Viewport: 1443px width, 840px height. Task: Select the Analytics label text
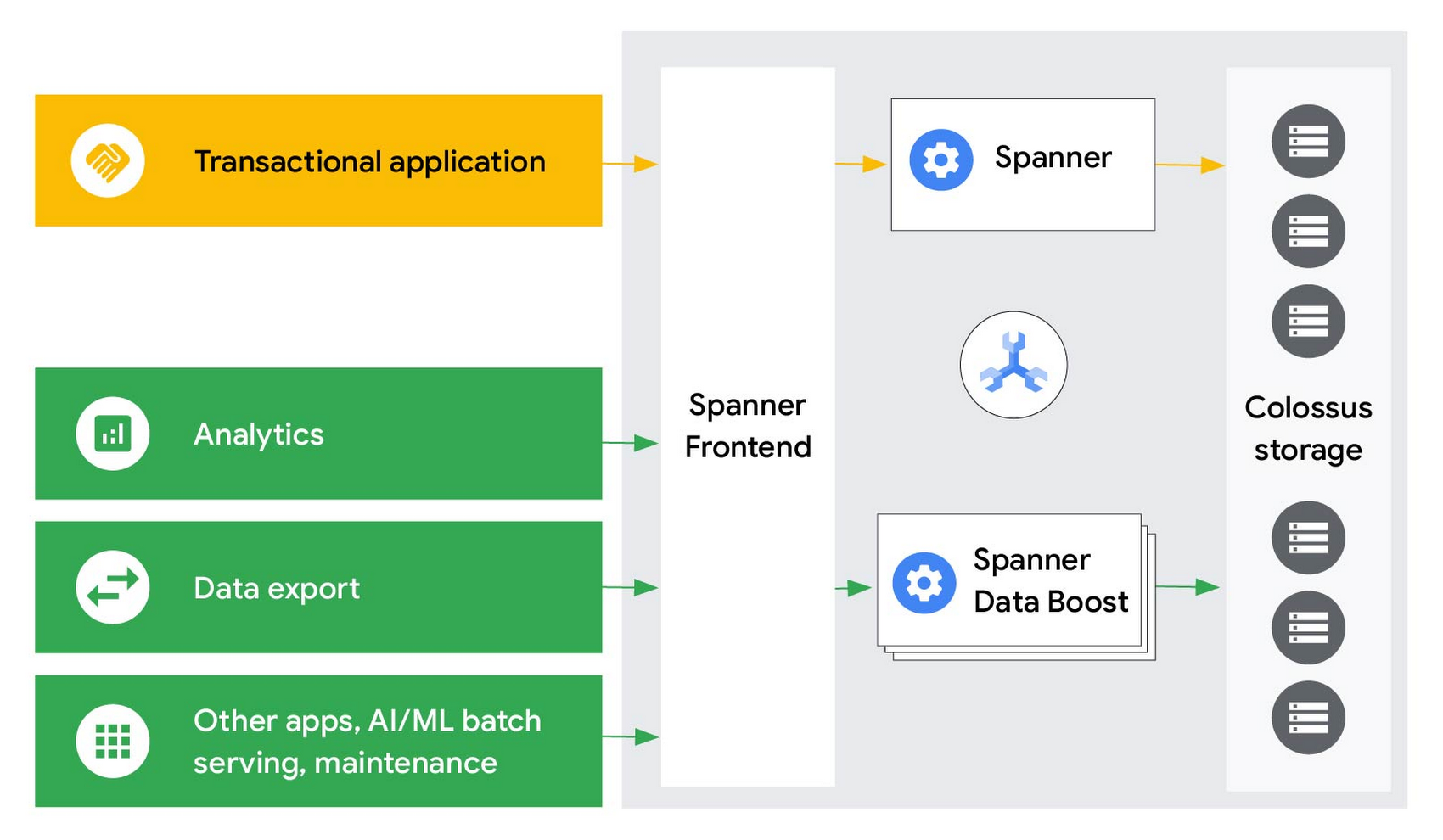(259, 434)
